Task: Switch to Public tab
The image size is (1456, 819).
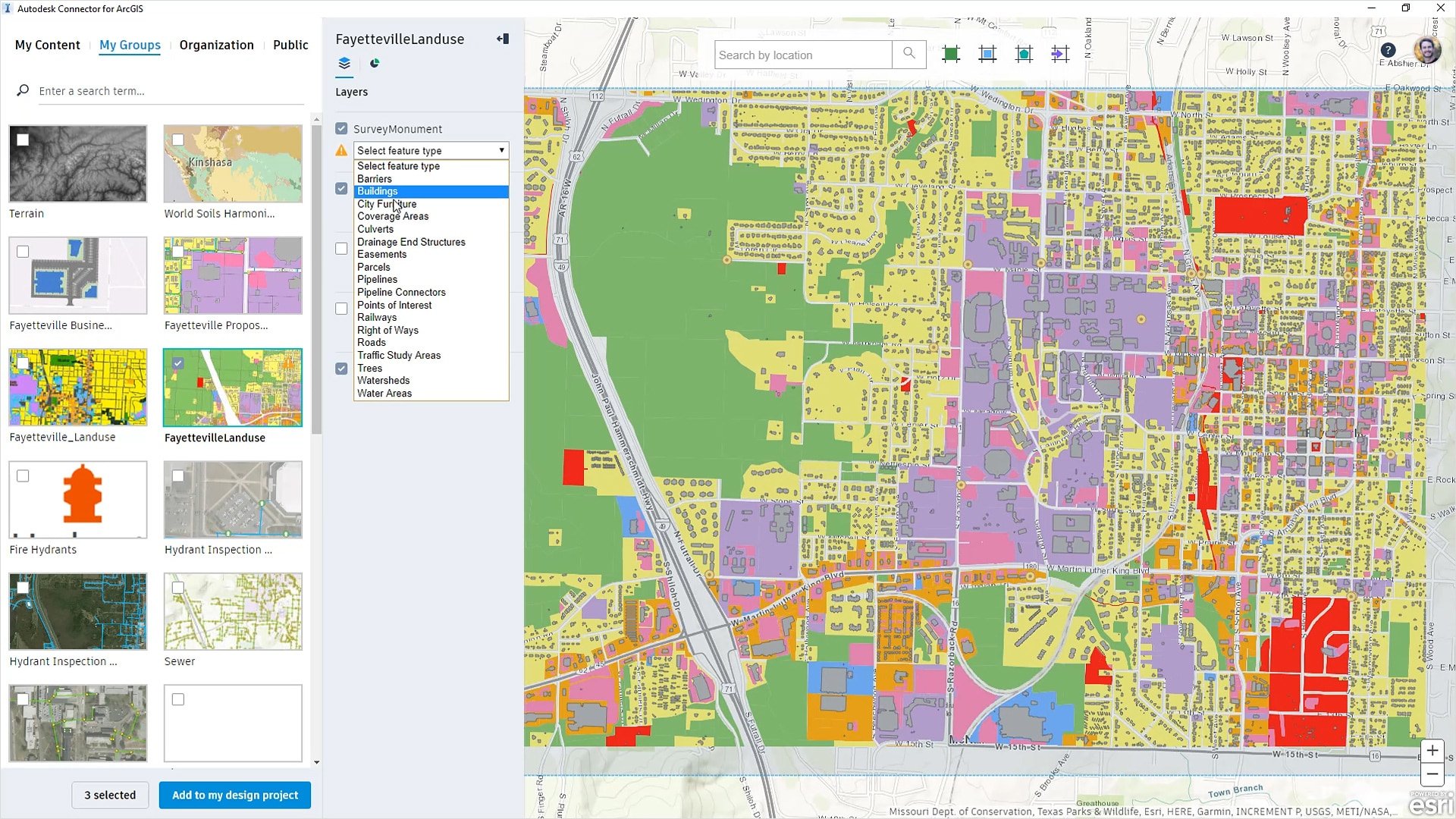Action: [x=290, y=45]
